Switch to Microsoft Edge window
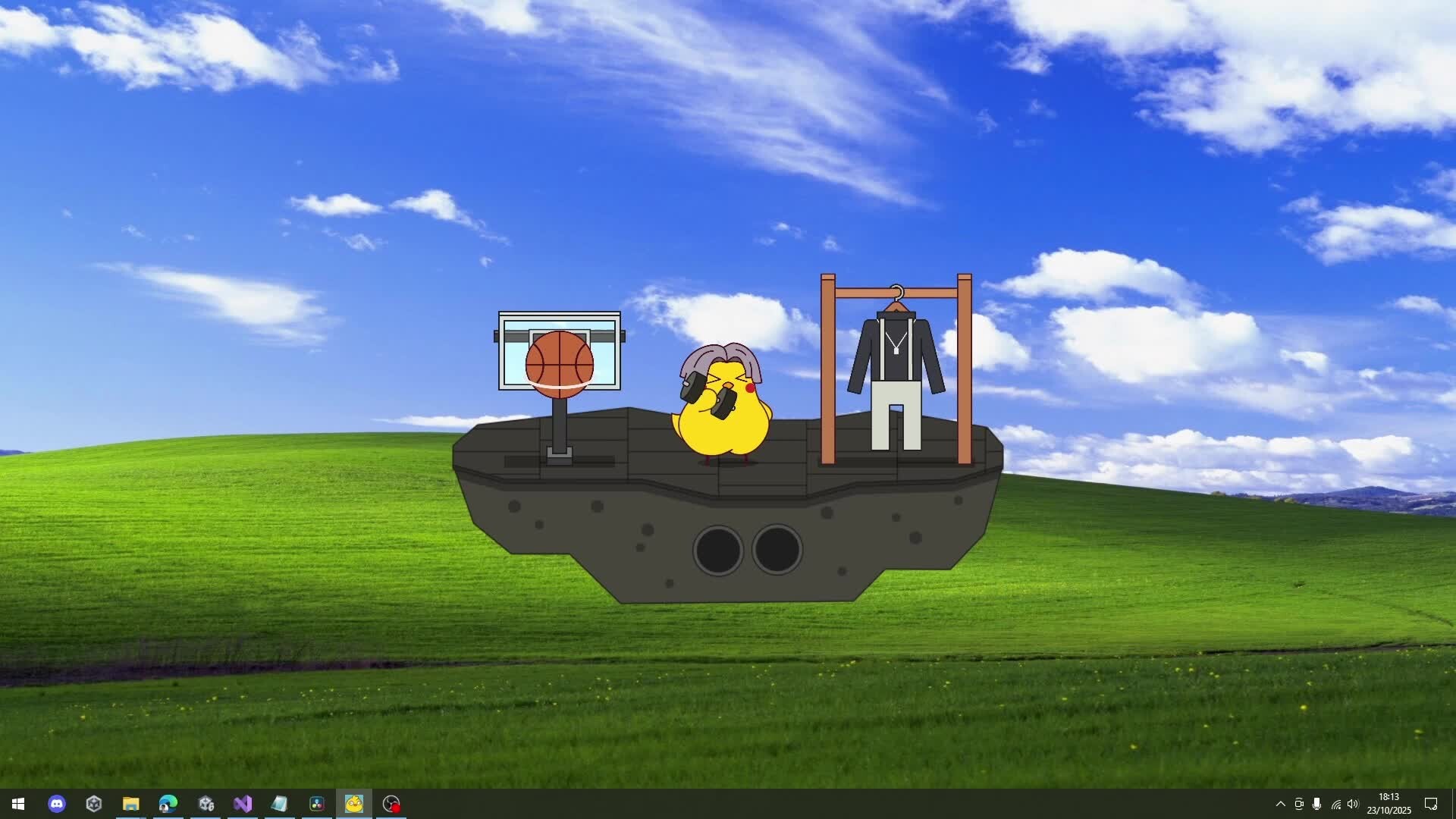This screenshot has width=1456, height=819. pyautogui.click(x=168, y=804)
